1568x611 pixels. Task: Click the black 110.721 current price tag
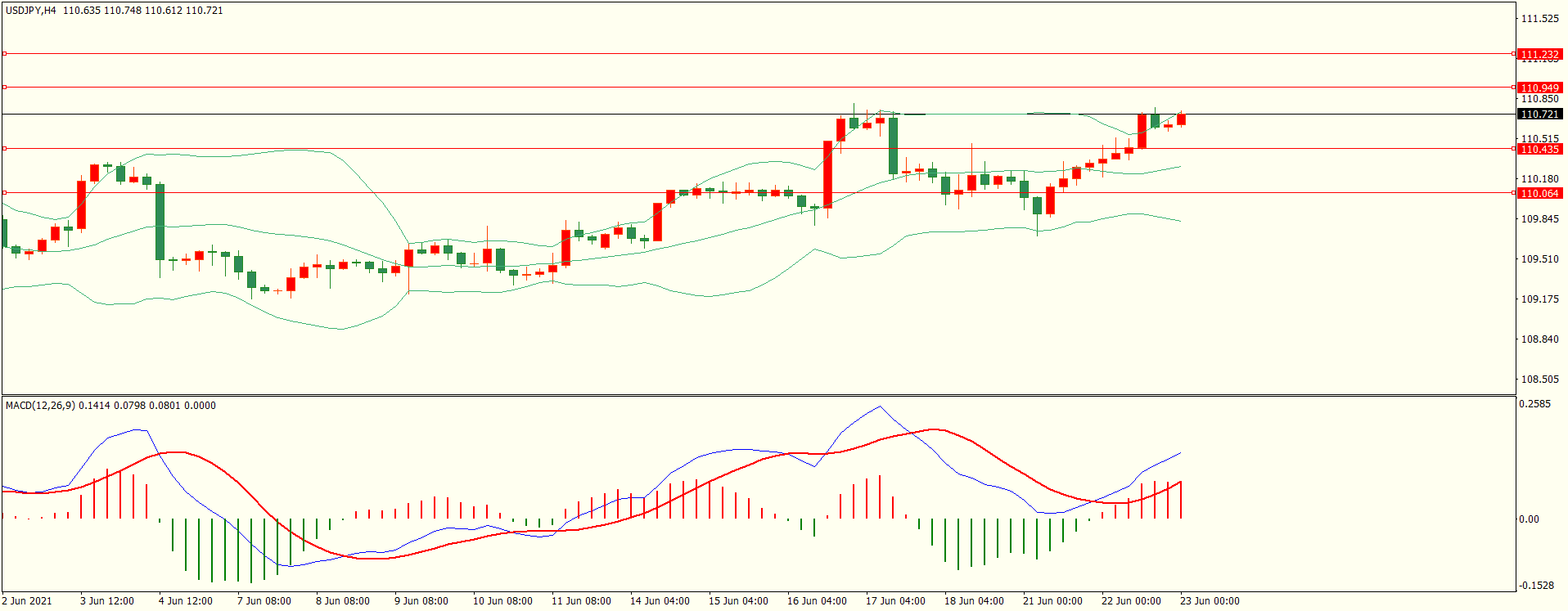click(x=1539, y=115)
